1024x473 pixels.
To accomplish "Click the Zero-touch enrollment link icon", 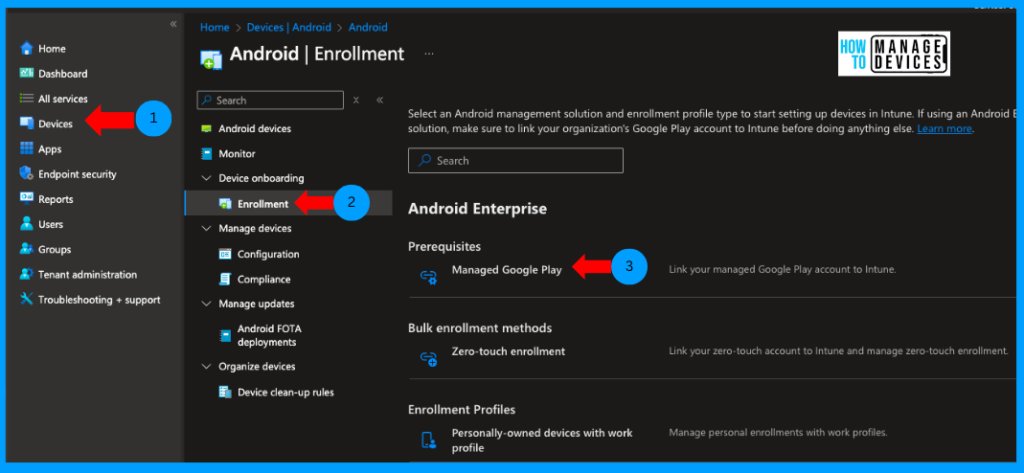I will 428,359.
